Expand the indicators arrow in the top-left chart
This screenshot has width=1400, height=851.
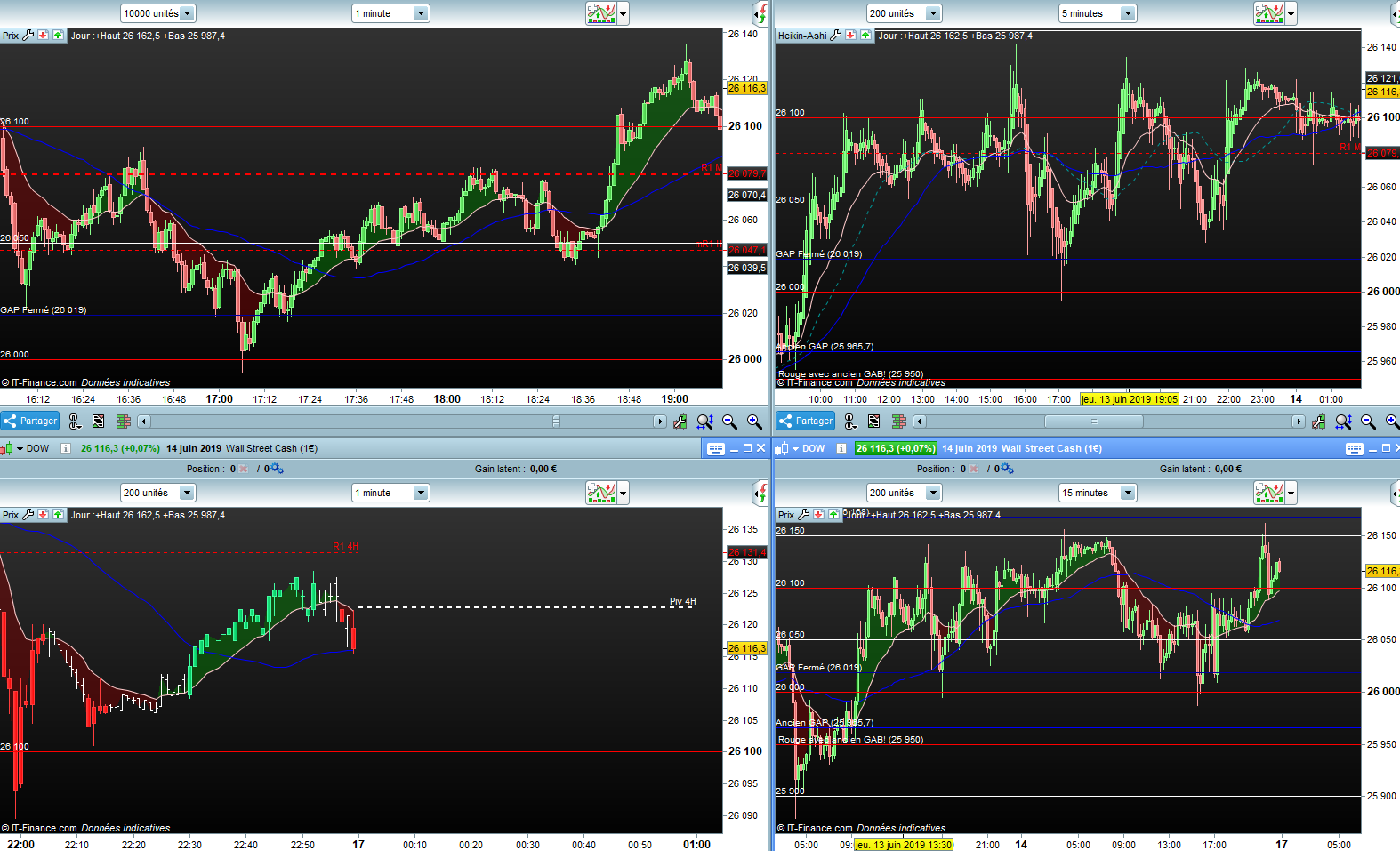pyautogui.click(x=624, y=14)
